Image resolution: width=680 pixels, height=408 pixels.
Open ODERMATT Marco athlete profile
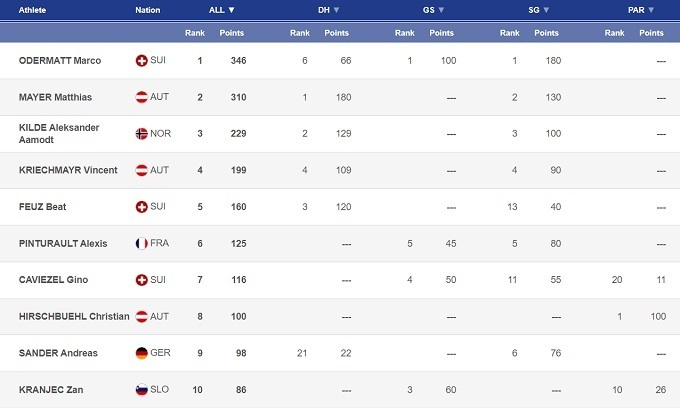(x=59, y=61)
